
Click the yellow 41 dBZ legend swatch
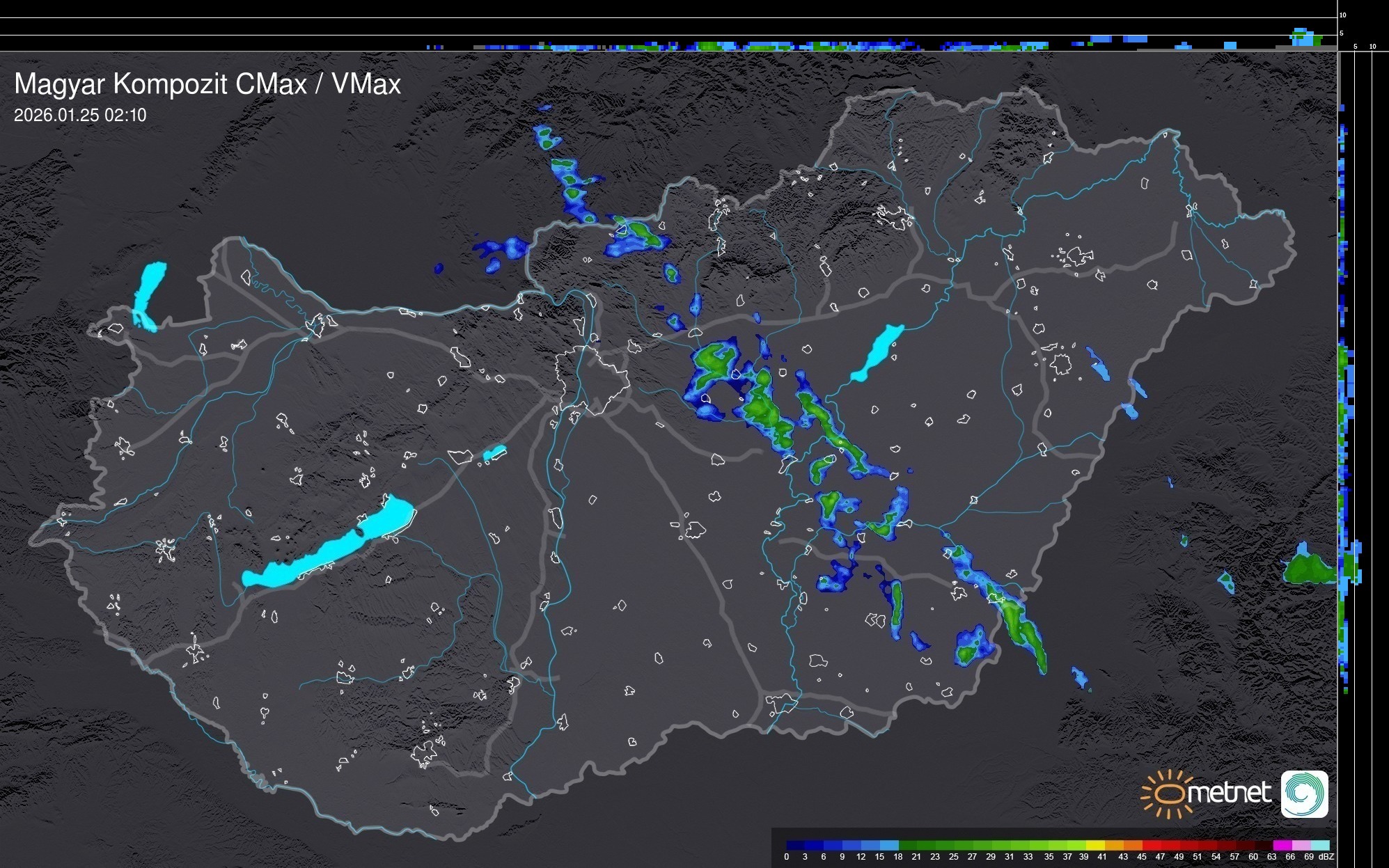(x=1096, y=845)
